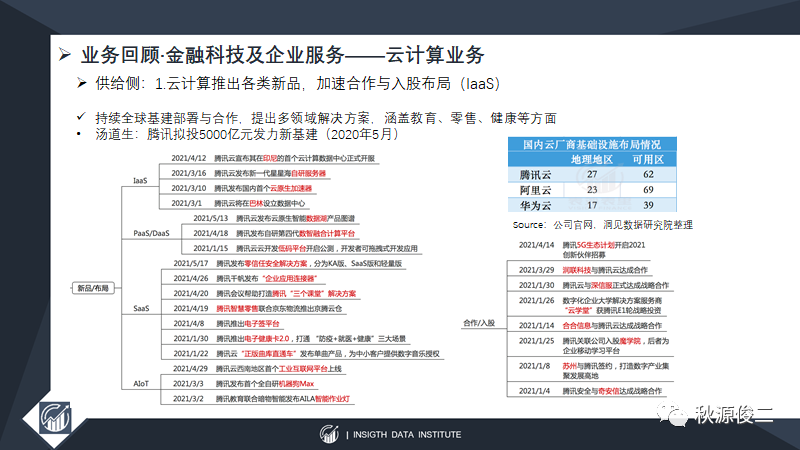
Task: Click the 2021/4/18 数智融合计算平台 entry
Action: coord(273,234)
